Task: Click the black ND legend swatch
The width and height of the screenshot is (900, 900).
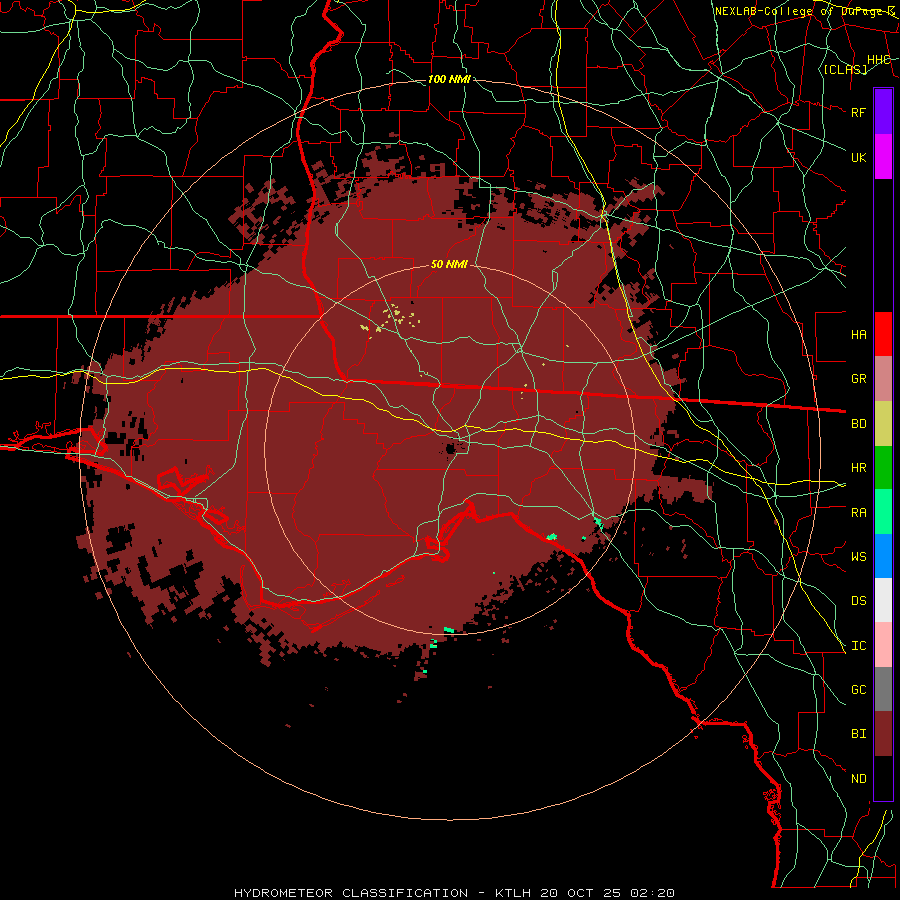Action: 883,778
